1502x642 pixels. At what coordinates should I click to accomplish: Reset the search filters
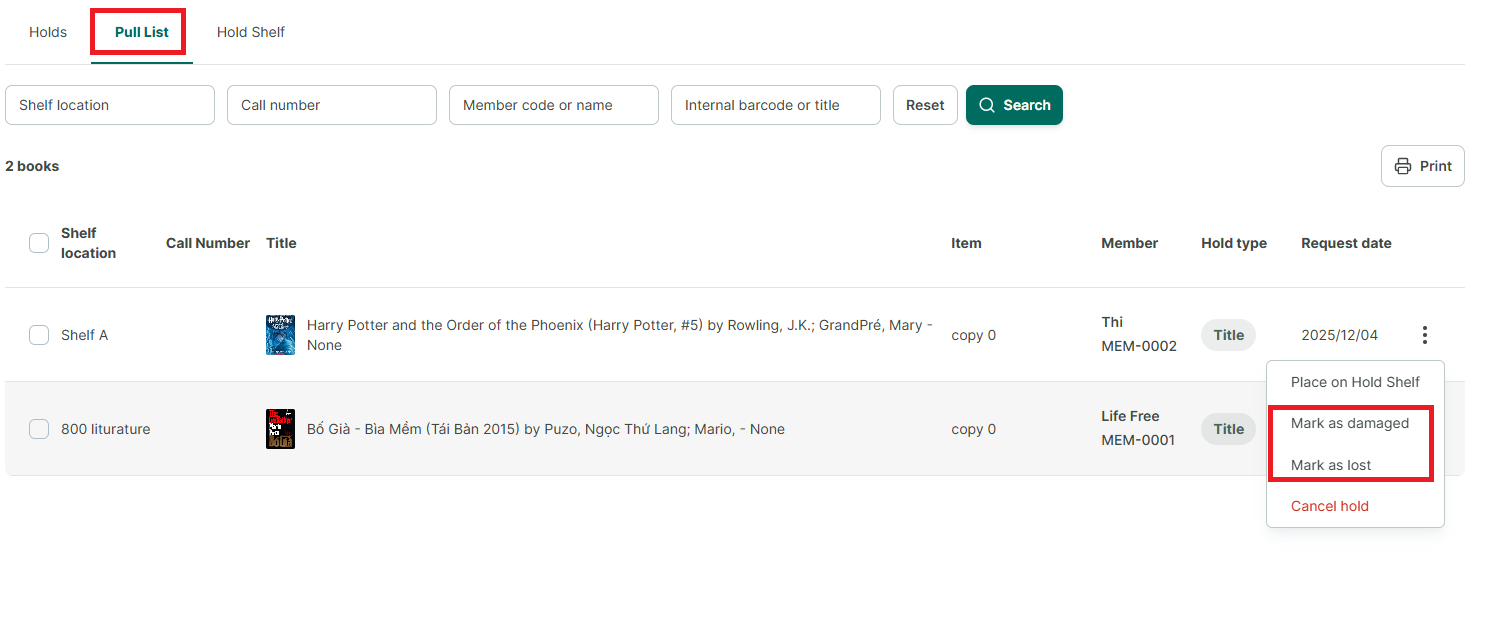[x=925, y=105]
